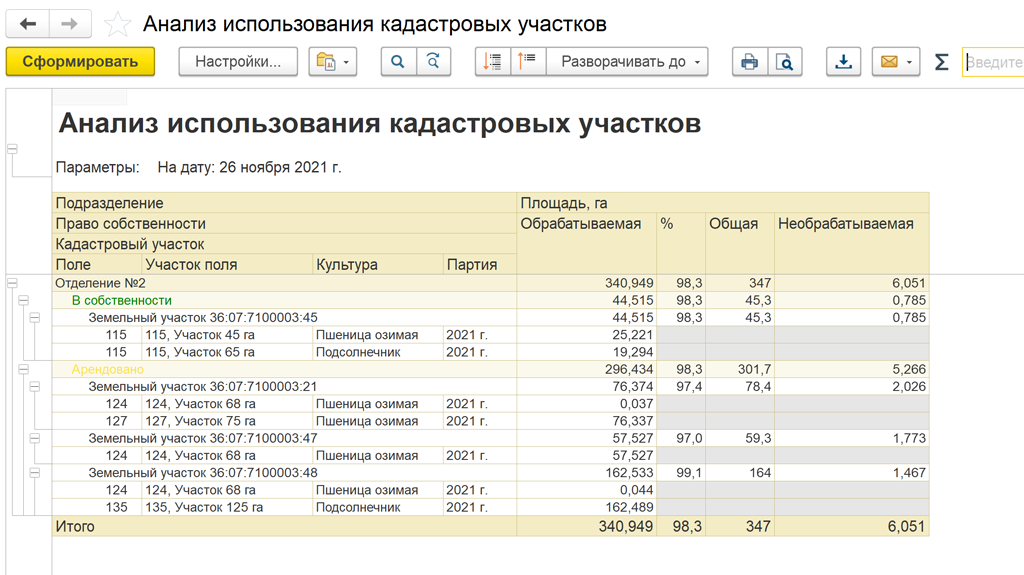The width and height of the screenshot is (1024, 575).
Task: Click the search input field on toolbar
Action: click(x=994, y=62)
